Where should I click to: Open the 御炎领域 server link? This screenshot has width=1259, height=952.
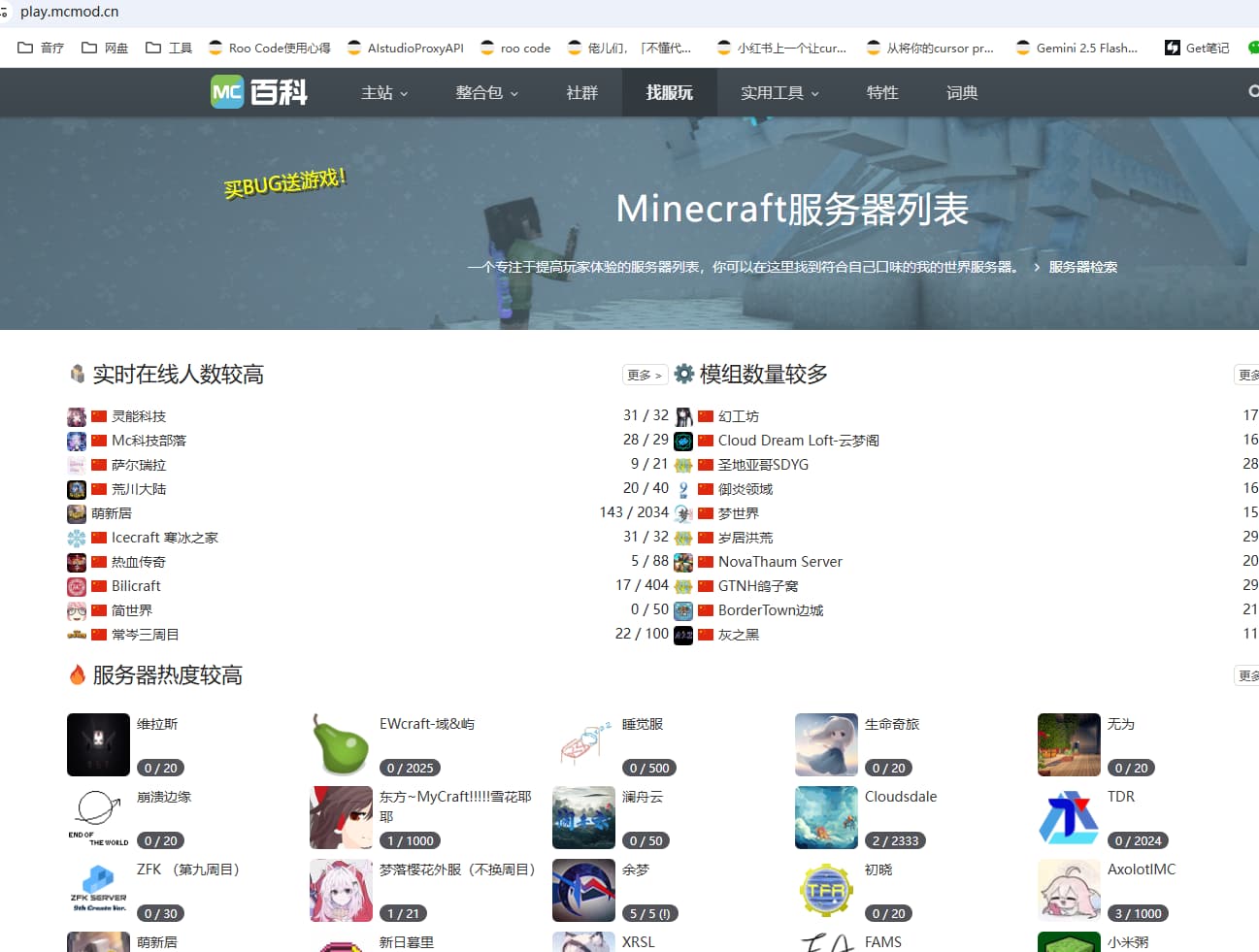pos(745,490)
